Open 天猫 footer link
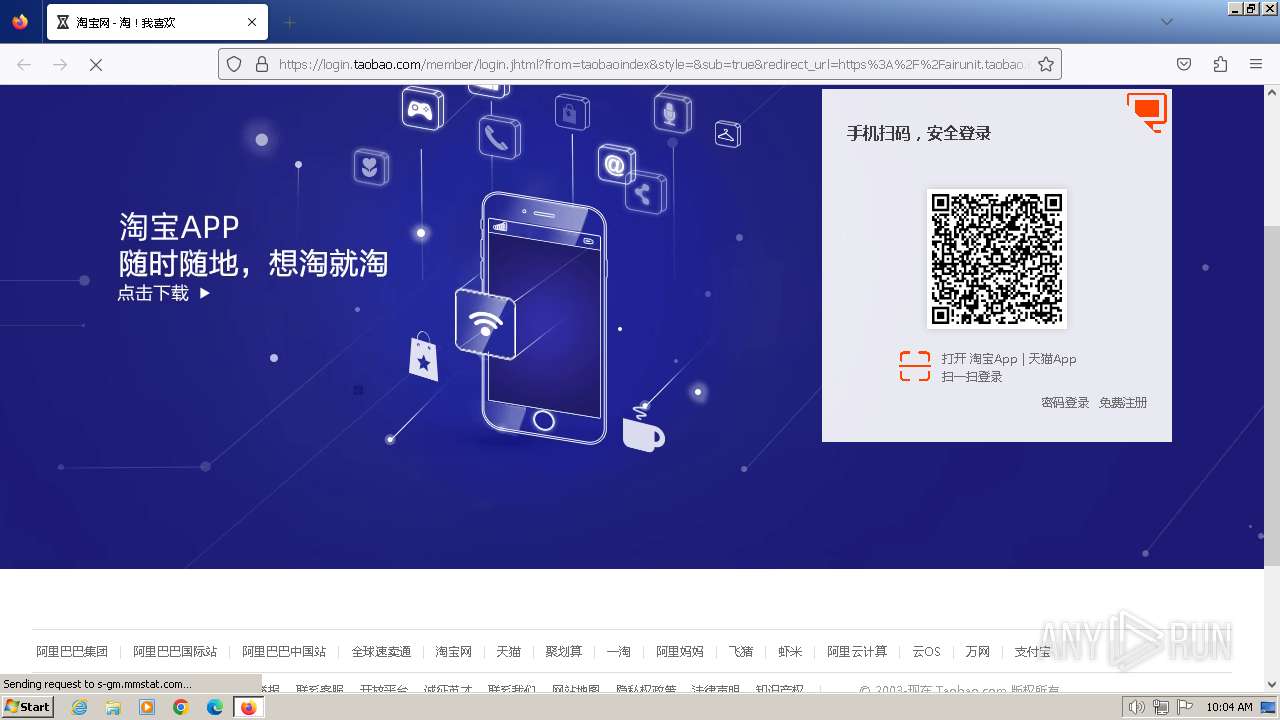The height and width of the screenshot is (720, 1280). coord(508,651)
